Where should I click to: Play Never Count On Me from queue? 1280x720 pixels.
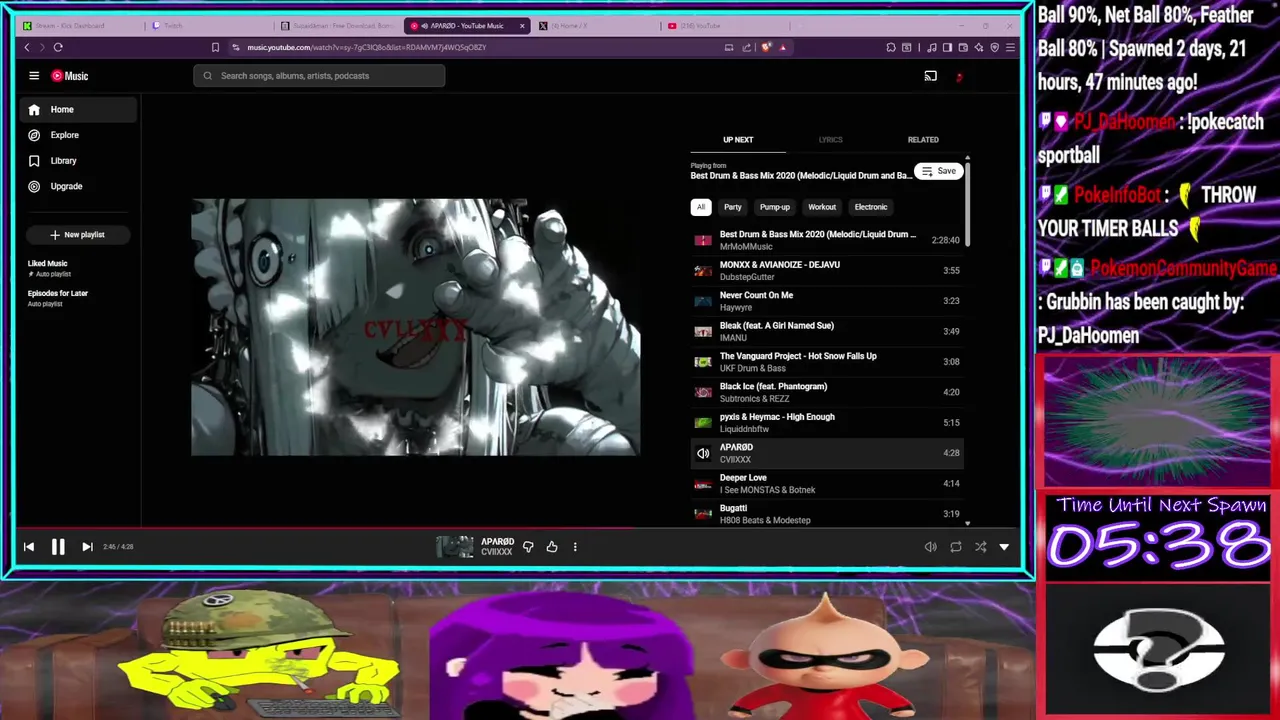(x=827, y=301)
